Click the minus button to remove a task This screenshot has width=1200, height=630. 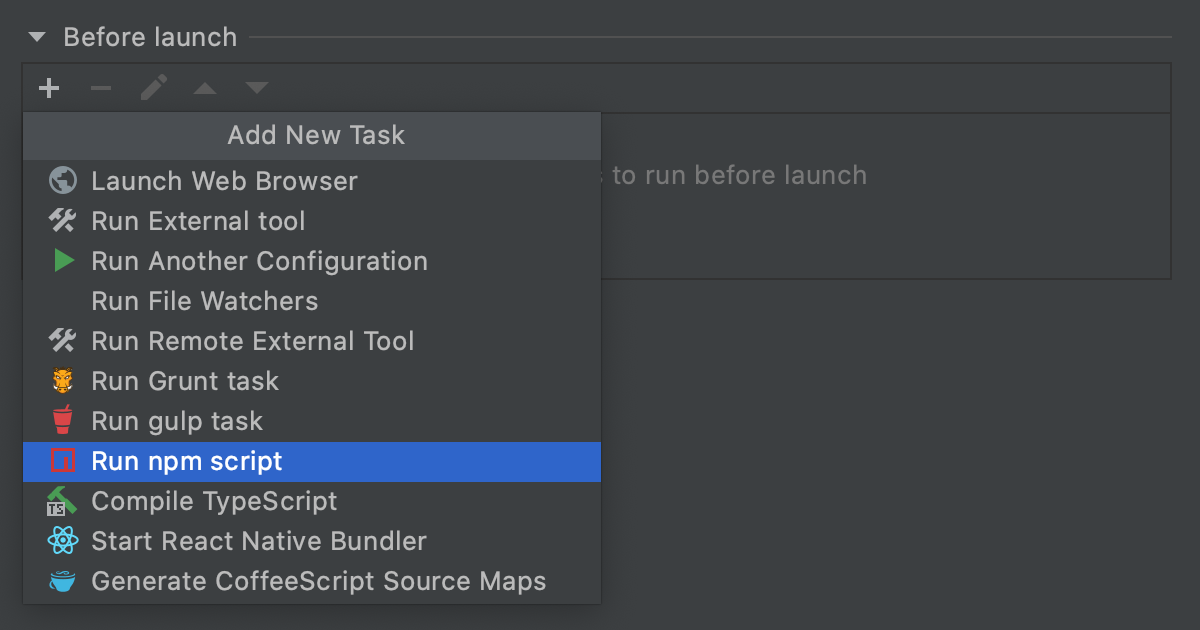point(100,88)
